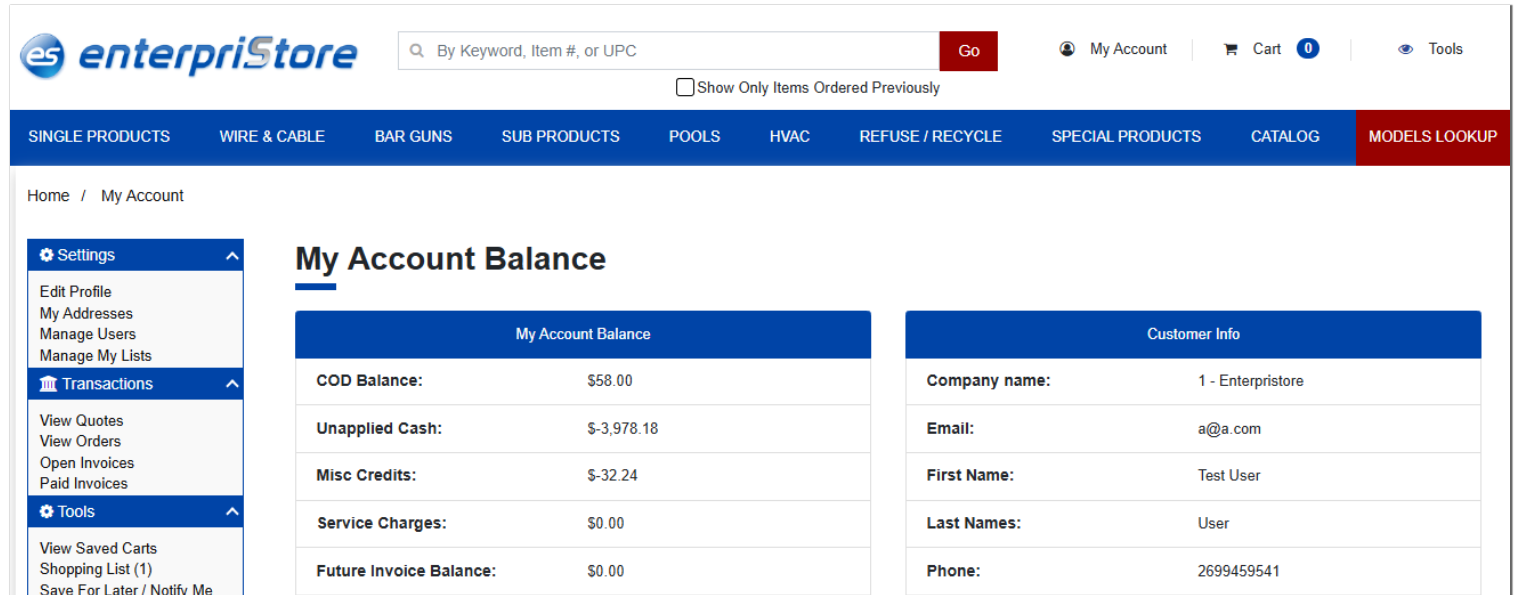Viewport: 1520px width, 595px height.
Task: Open the Single Products menu
Action: tap(99, 137)
